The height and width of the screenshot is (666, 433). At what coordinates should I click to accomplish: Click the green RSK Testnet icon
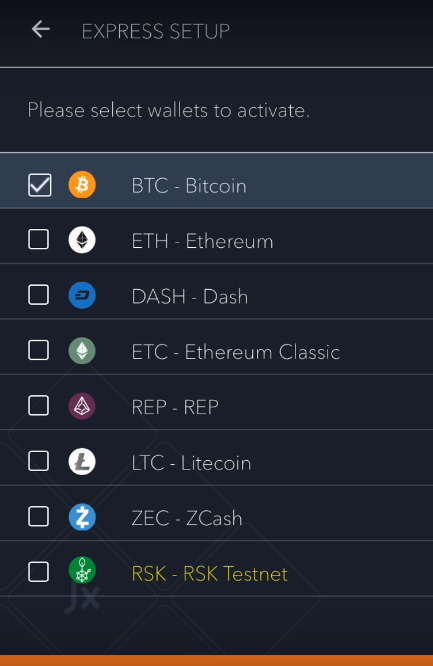tap(82, 570)
